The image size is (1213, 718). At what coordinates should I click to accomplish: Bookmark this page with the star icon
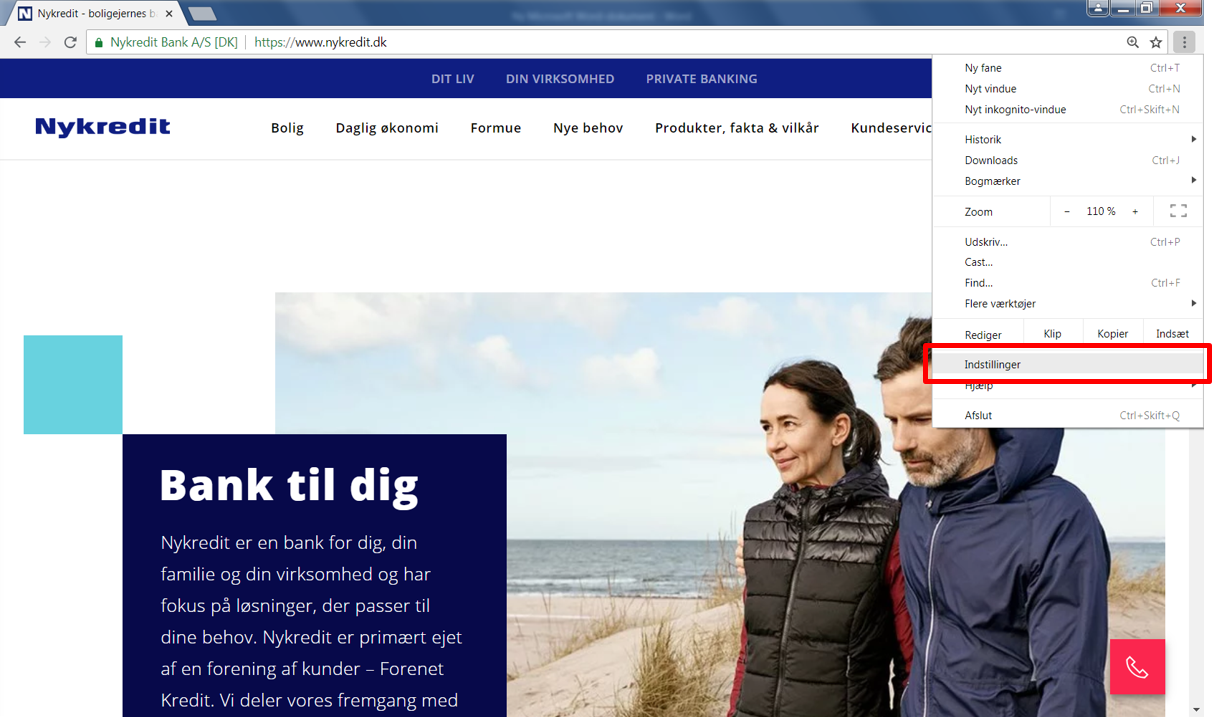pyautogui.click(x=1156, y=42)
